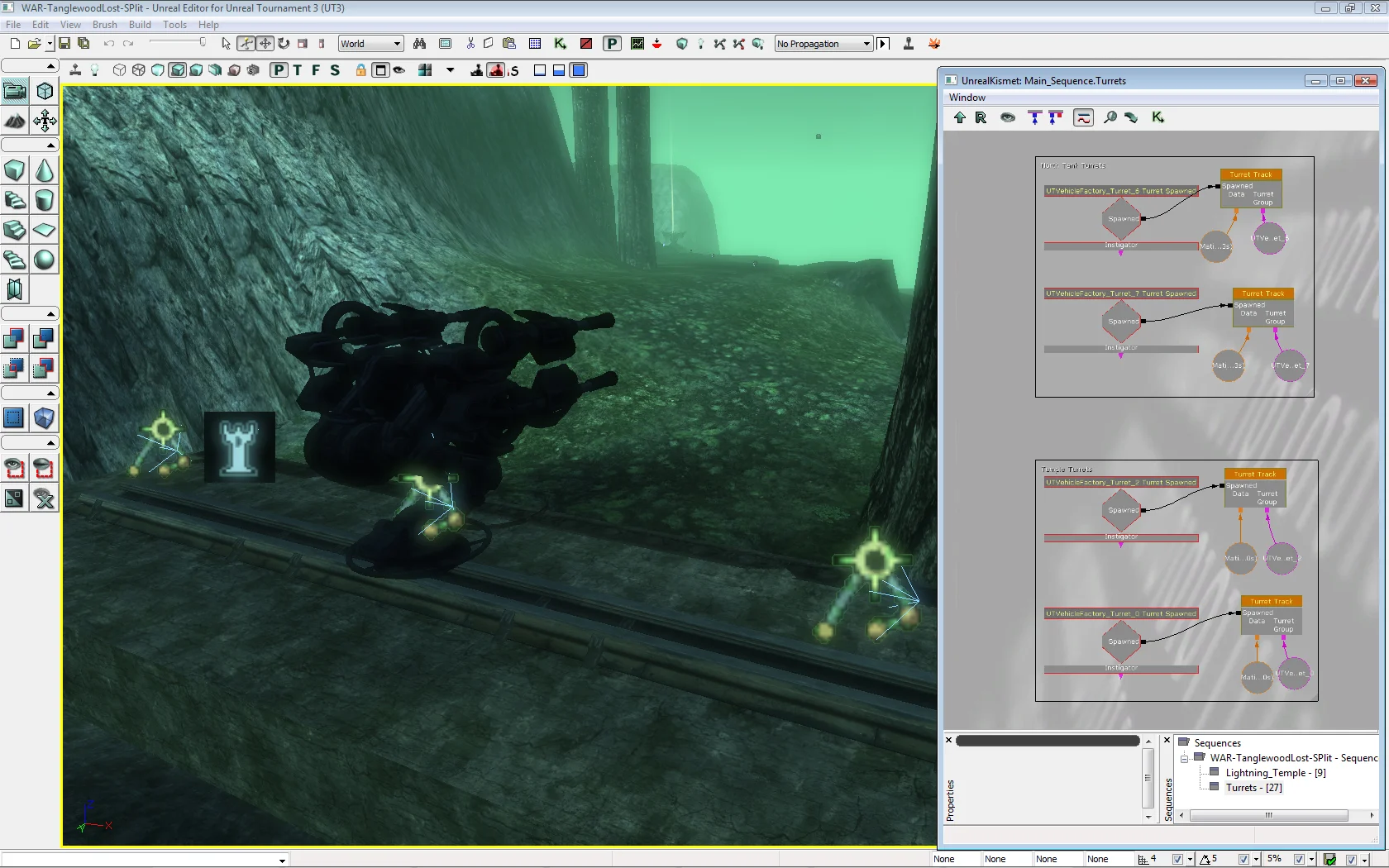Image resolution: width=1389 pixels, height=868 pixels.
Task: Click the Kismet window green K icon
Action: 1158,117
